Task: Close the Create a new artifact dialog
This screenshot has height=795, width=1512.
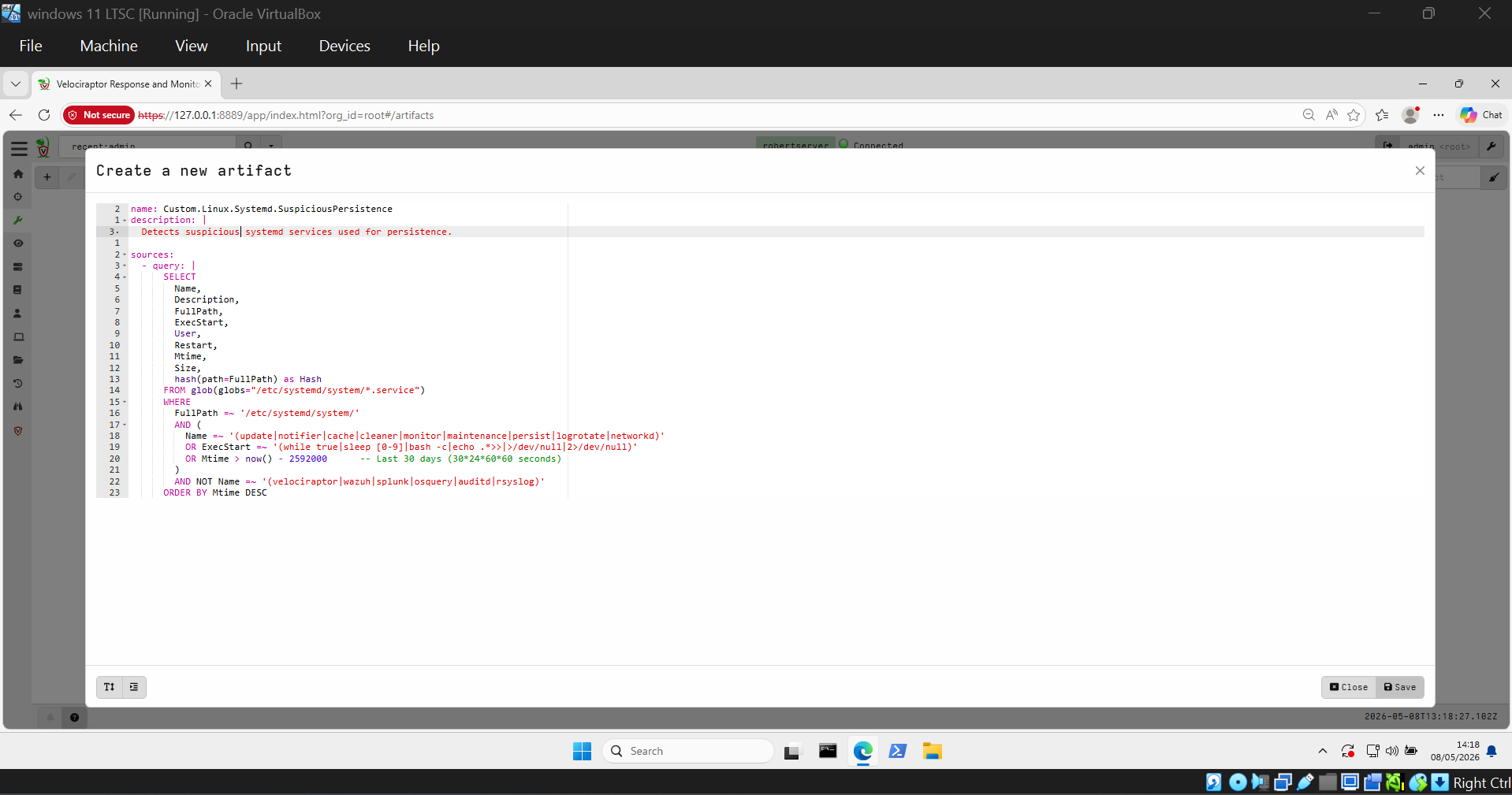Action: pos(1420,171)
